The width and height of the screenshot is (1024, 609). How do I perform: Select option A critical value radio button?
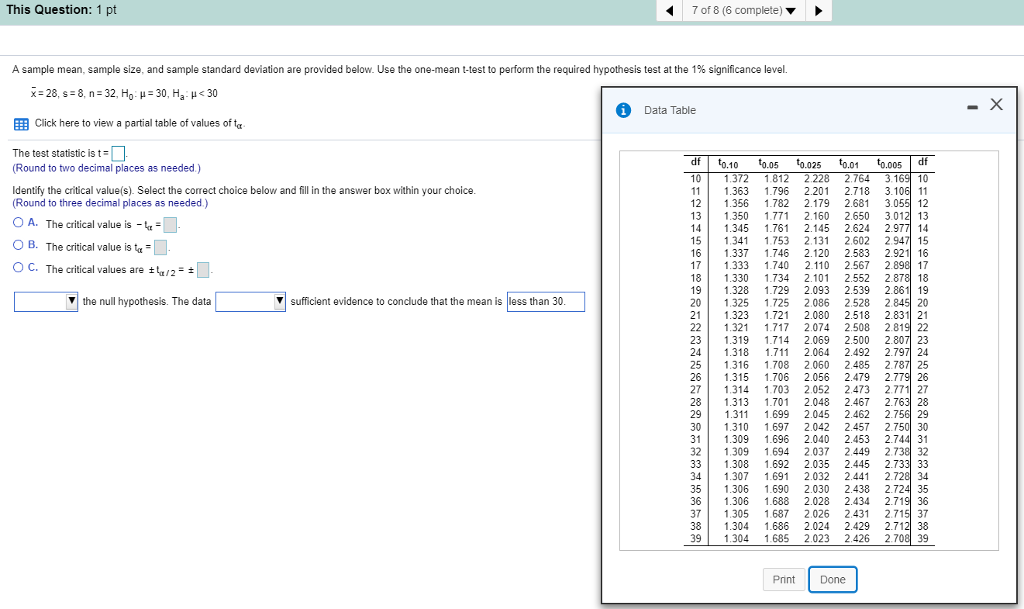tap(18, 223)
